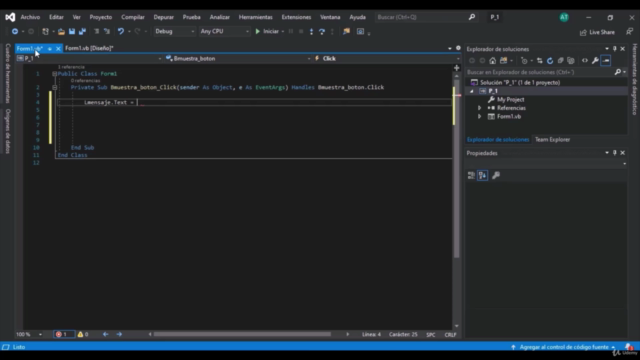Open the P_1 project scope dropdown

tap(89, 58)
